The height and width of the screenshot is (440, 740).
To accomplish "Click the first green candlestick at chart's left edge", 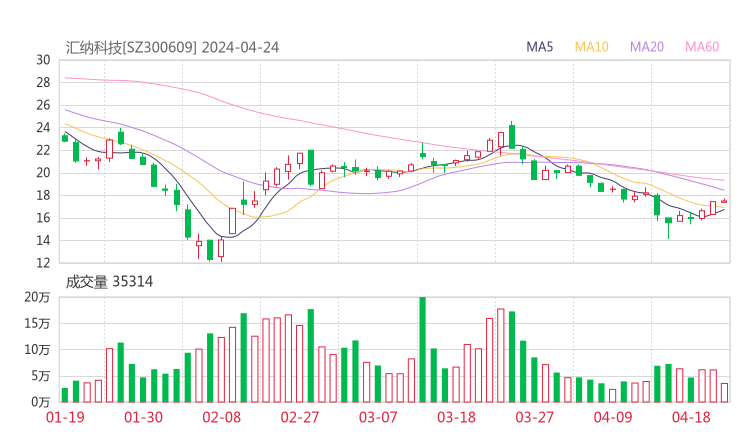I will (x=65, y=138).
